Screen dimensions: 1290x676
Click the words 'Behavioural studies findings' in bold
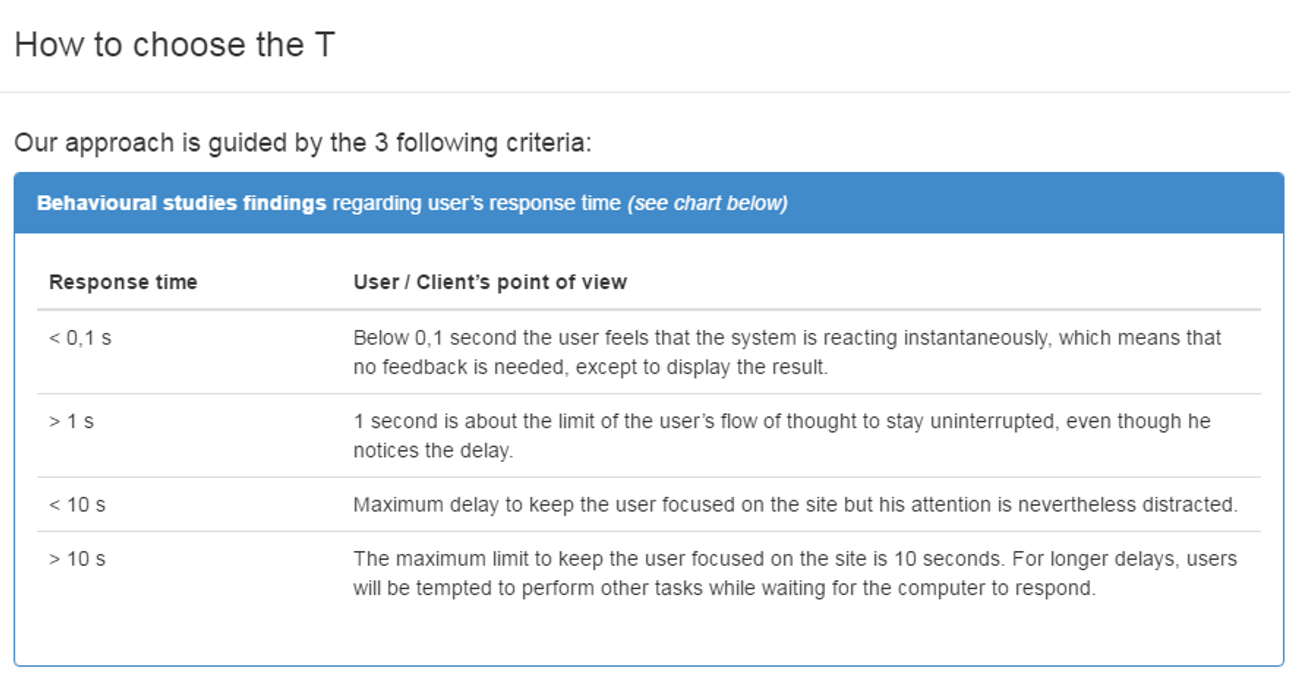(182, 203)
